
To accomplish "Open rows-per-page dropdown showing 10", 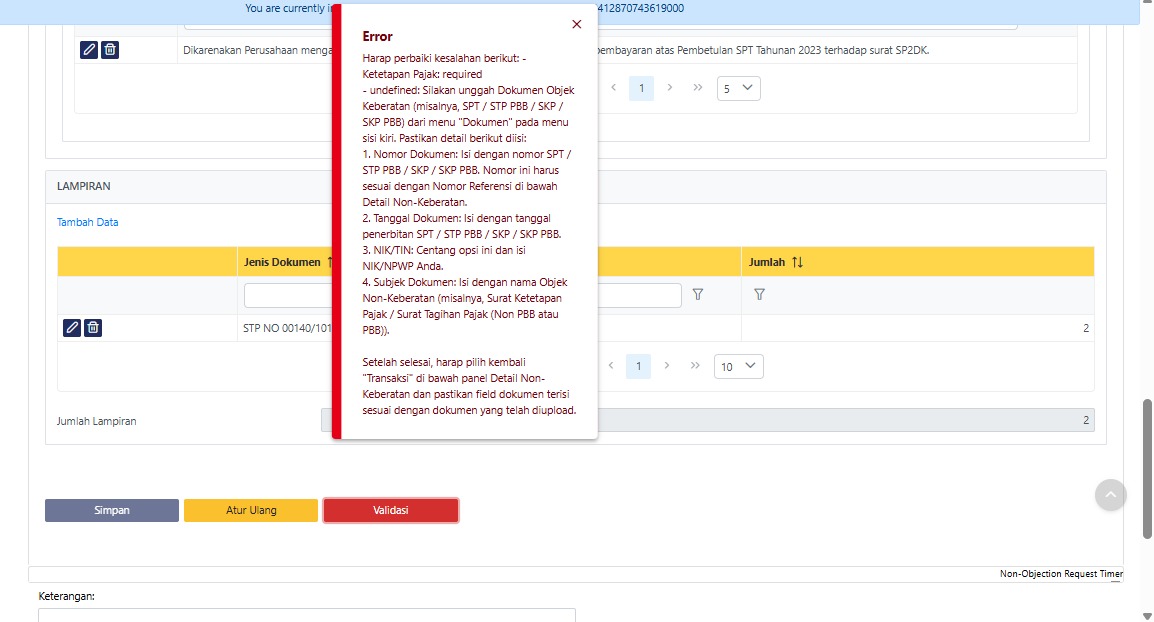I will pyautogui.click(x=738, y=367).
